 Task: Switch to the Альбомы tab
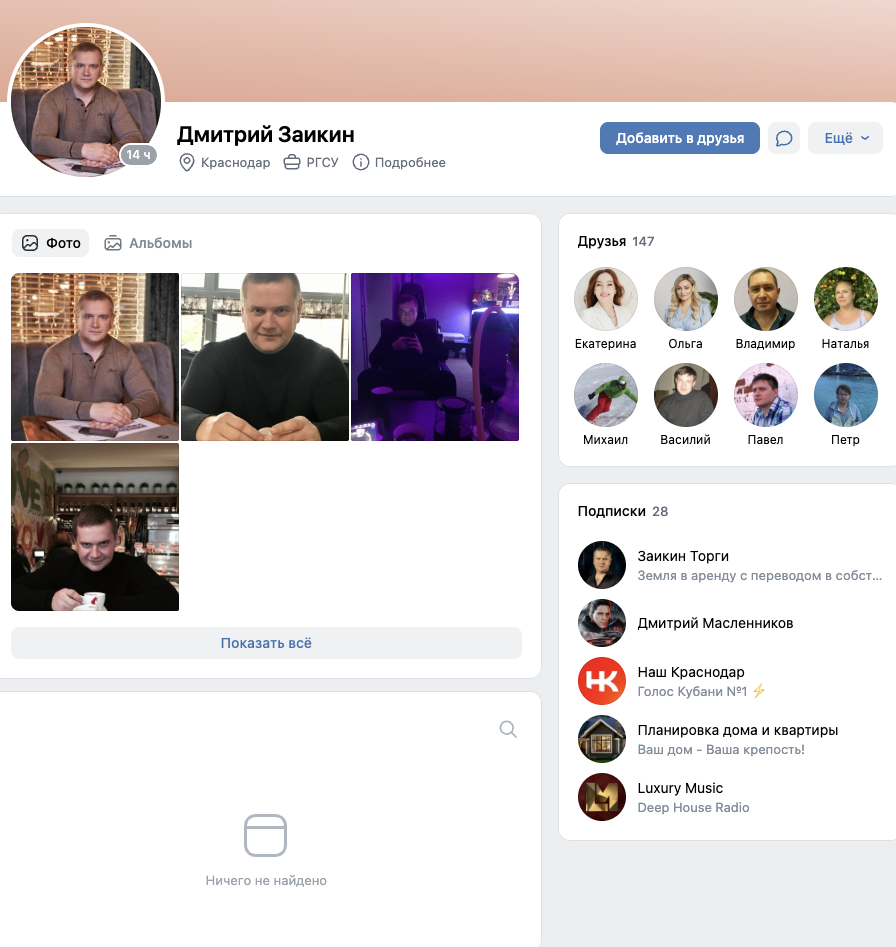148,243
